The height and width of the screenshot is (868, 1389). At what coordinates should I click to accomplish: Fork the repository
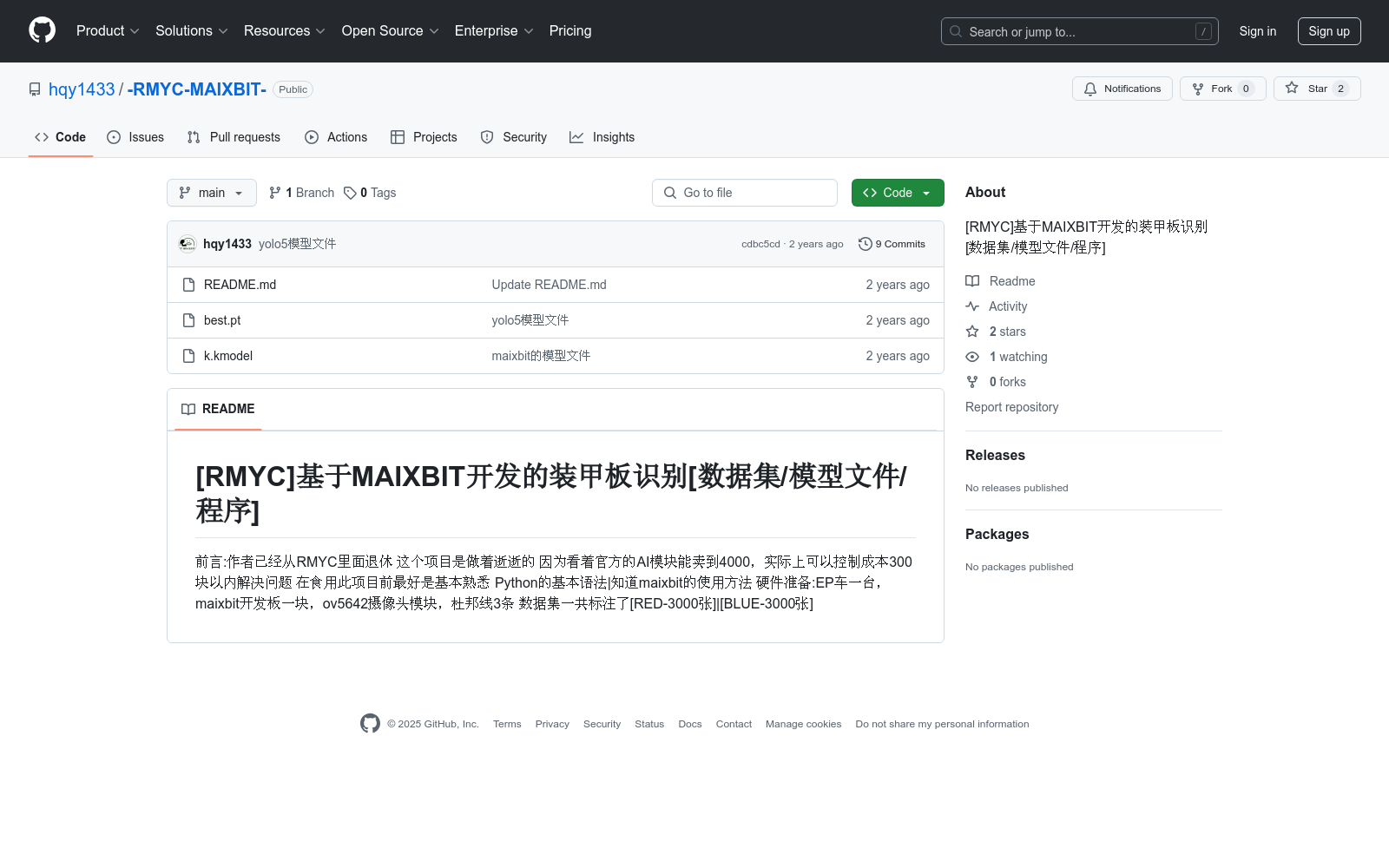(x=1222, y=89)
